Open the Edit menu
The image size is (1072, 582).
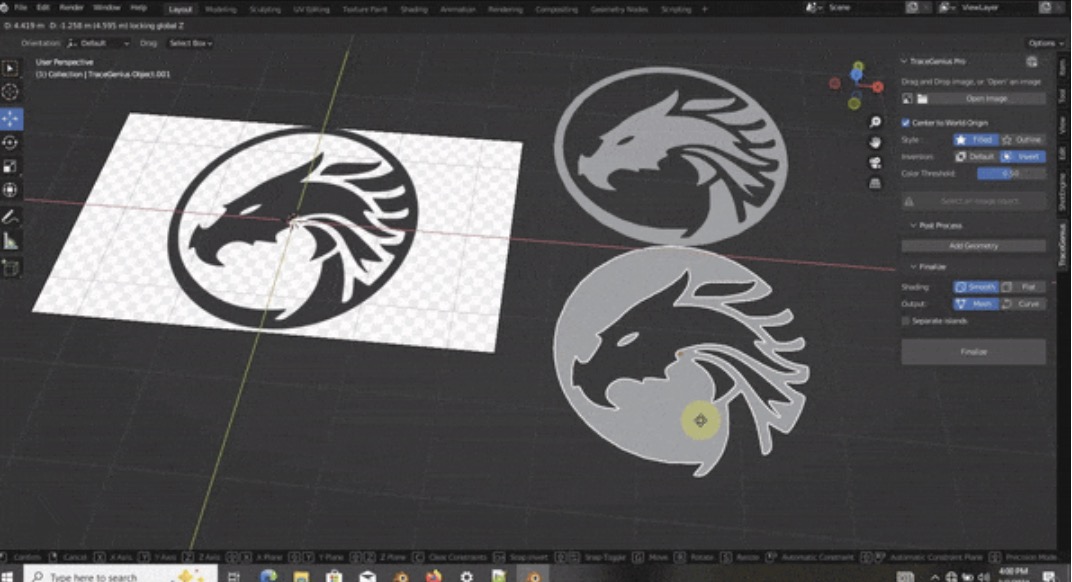(x=43, y=8)
